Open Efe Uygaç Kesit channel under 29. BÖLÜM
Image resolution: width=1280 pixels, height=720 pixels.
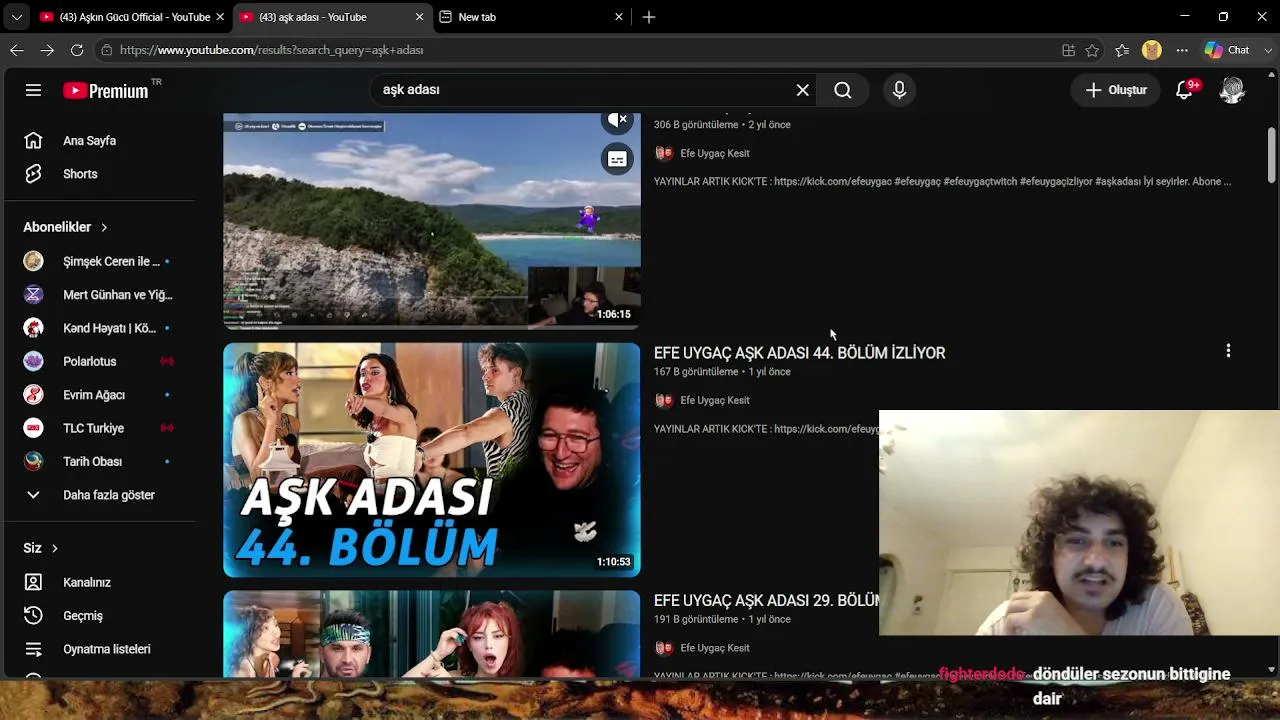point(715,648)
